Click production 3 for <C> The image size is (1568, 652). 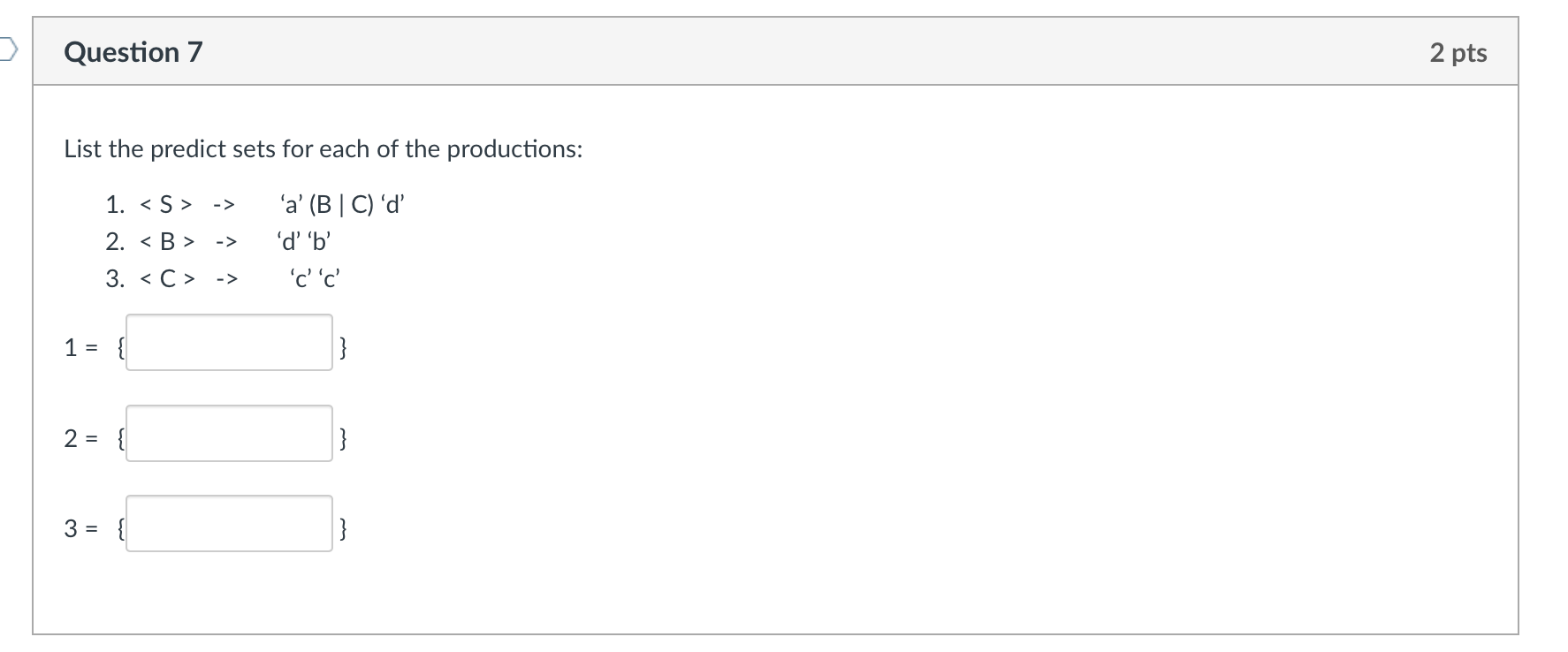[x=224, y=279]
